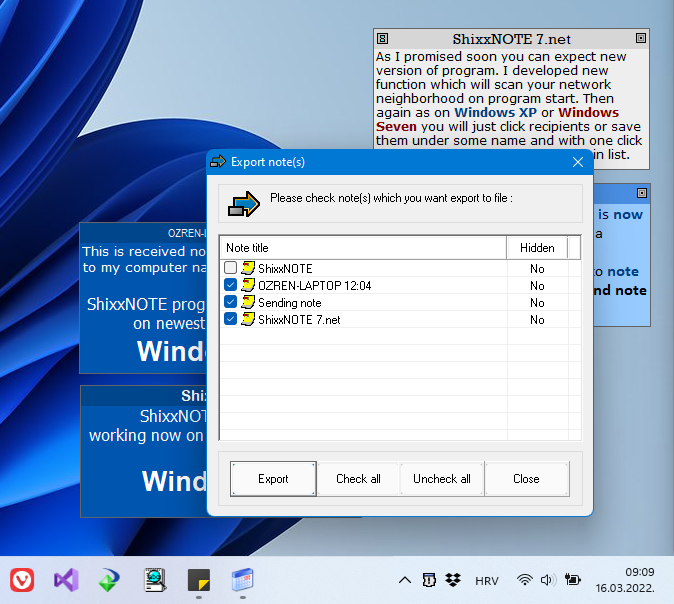Select the 'ShixxNOTE' list row text
The image size is (674, 604).
click(x=285, y=269)
